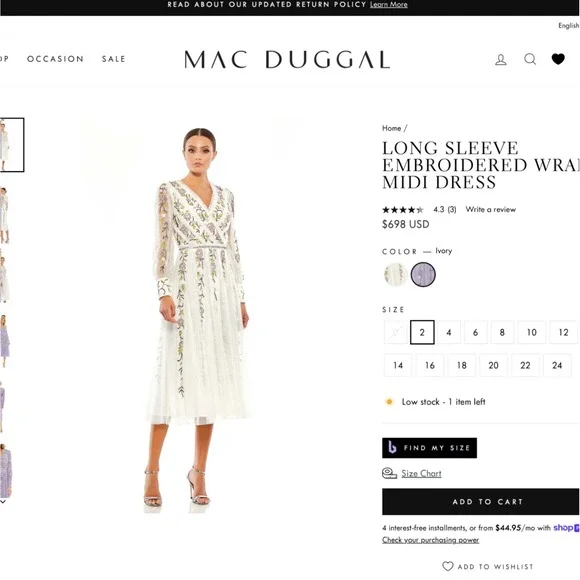The width and height of the screenshot is (580, 580).
Task: Expand thumbnail list with down chevron
Action: [3, 502]
